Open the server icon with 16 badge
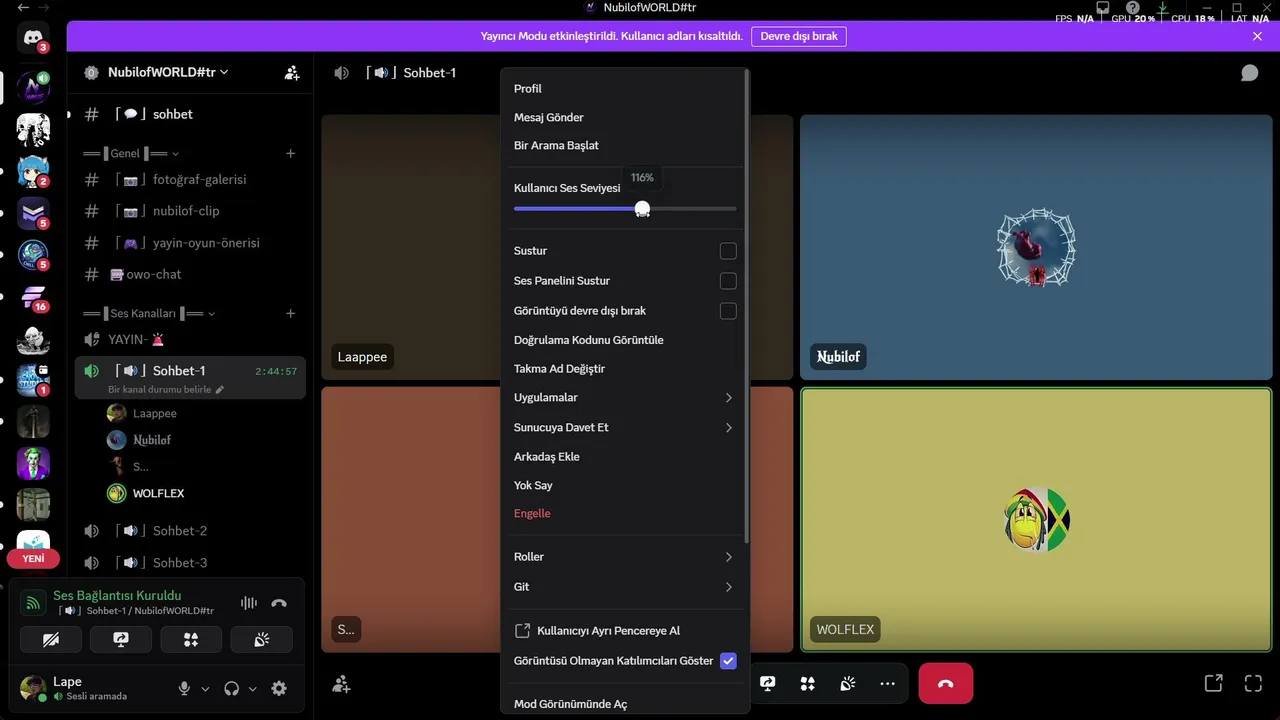 pos(33,297)
